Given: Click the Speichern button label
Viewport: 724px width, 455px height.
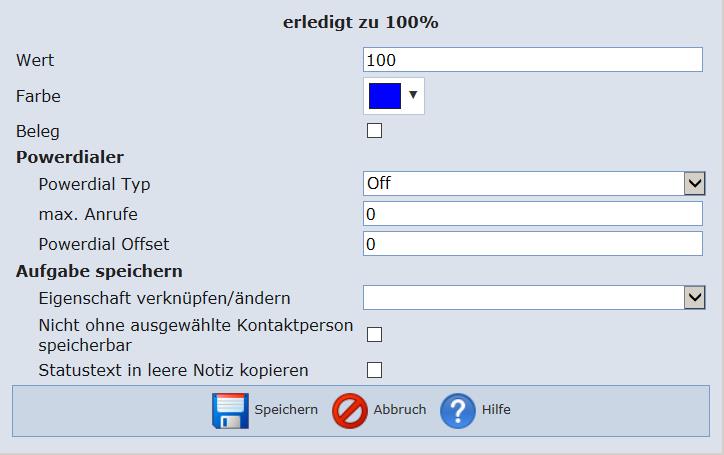Looking at the screenshot, I should pyautogui.click(x=286, y=410).
